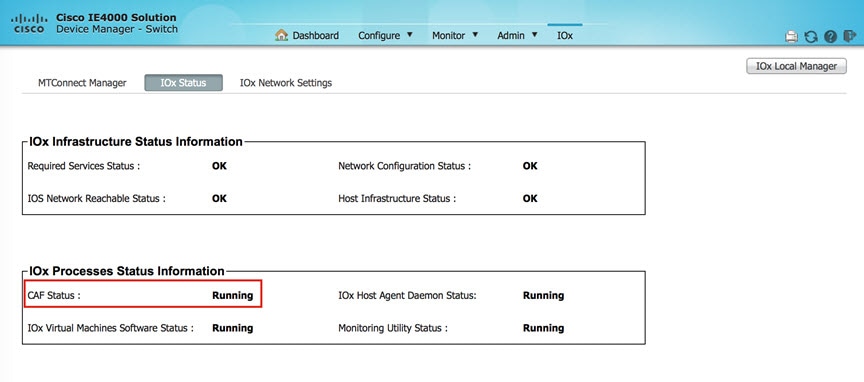
Task: Switch to the MTConnect Manager tab
Action: tap(82, 83)
